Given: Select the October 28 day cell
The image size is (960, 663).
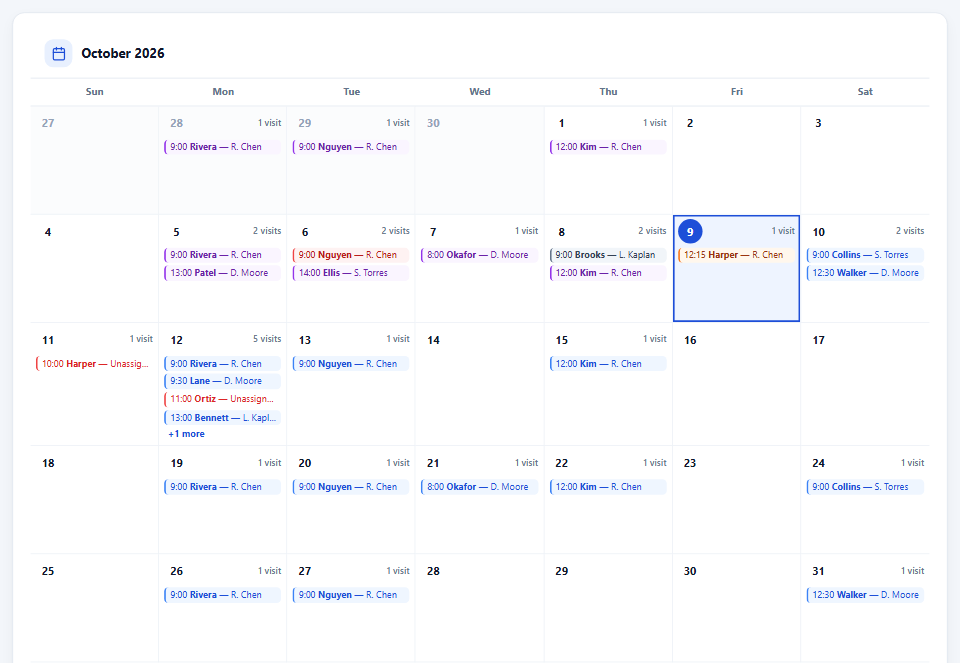Looking at the screenshot, I should 479,608.
